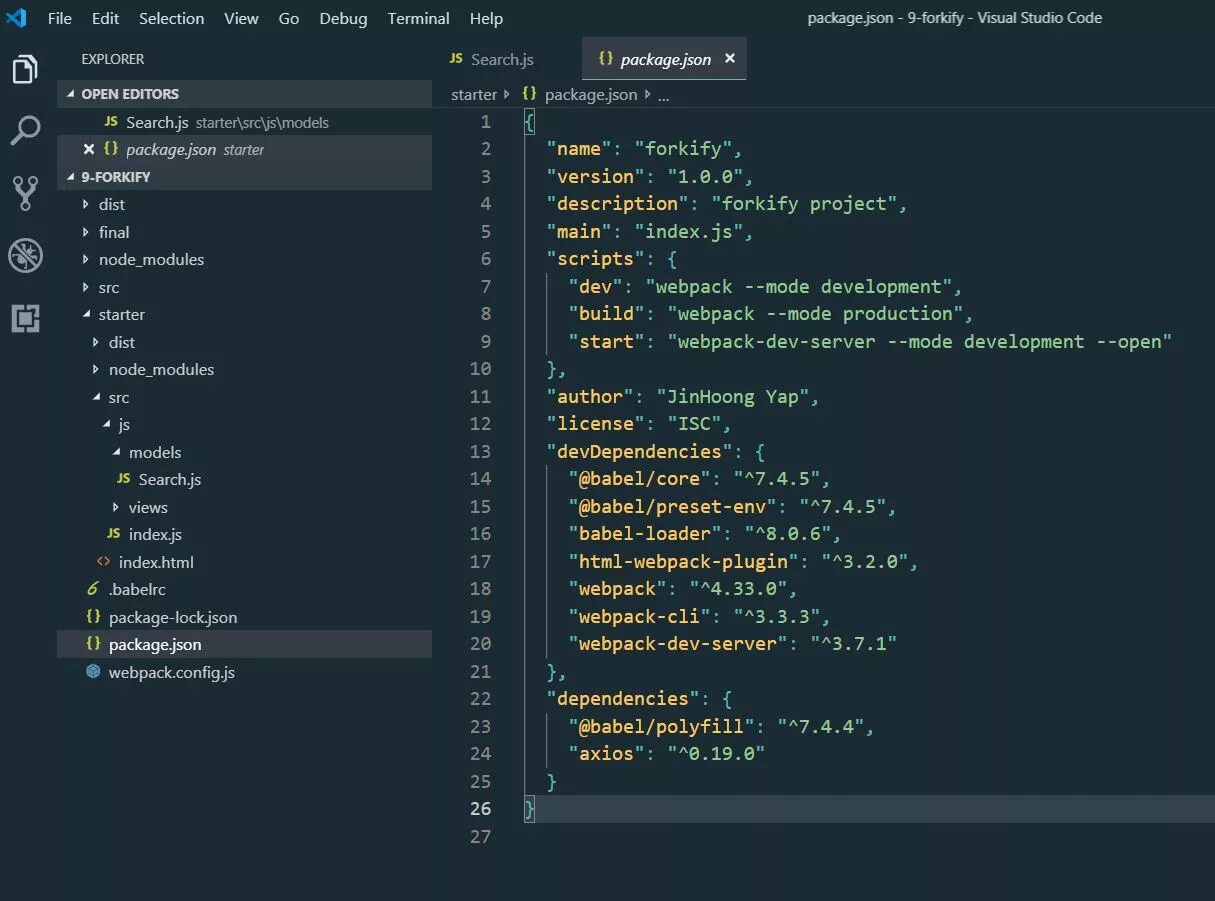The width and height of the screenshot is (1215, 901).
Task: Click the VS Code logo icon
Action: [x=16, y=18]
